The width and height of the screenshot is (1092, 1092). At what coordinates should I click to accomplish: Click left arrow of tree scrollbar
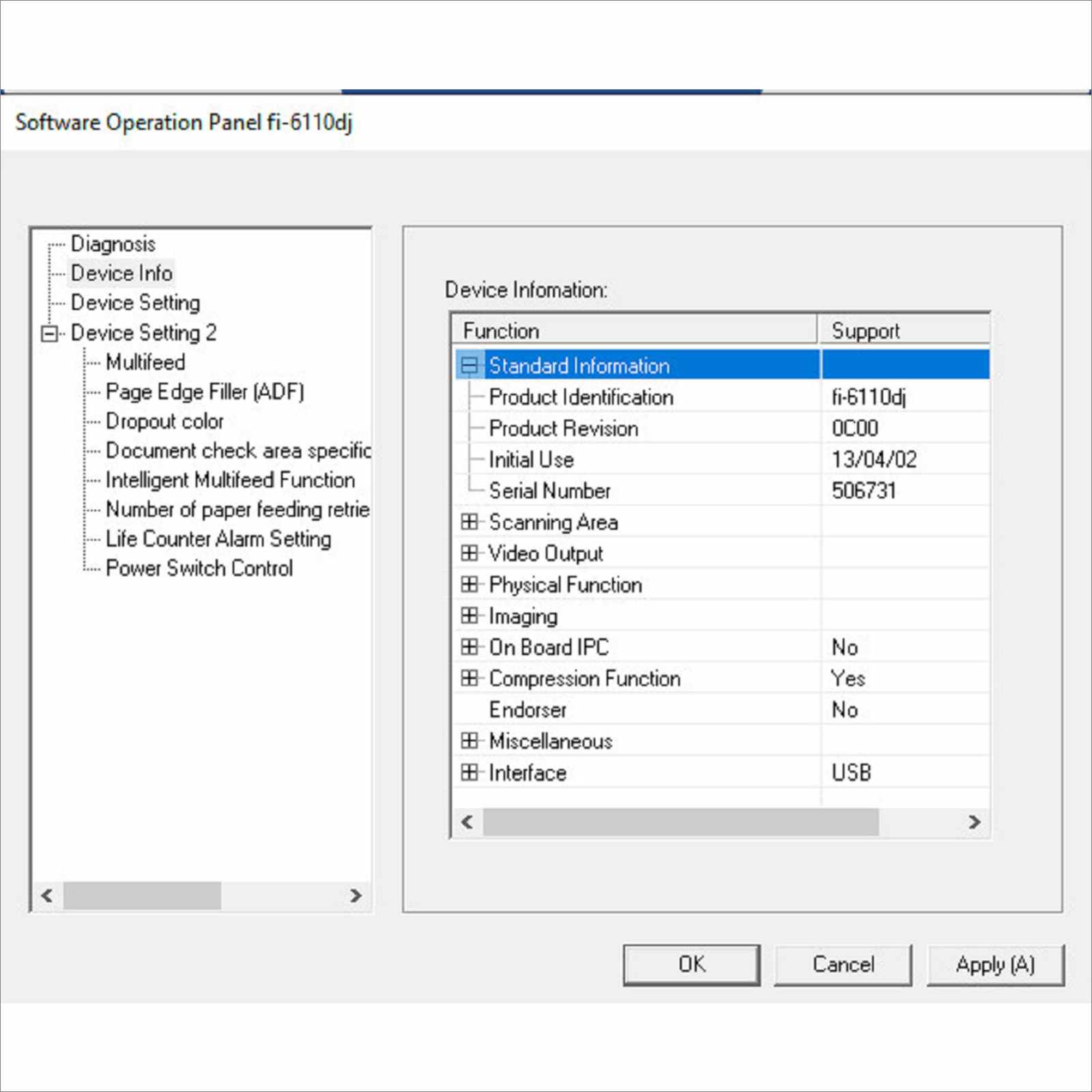point(47,895)
